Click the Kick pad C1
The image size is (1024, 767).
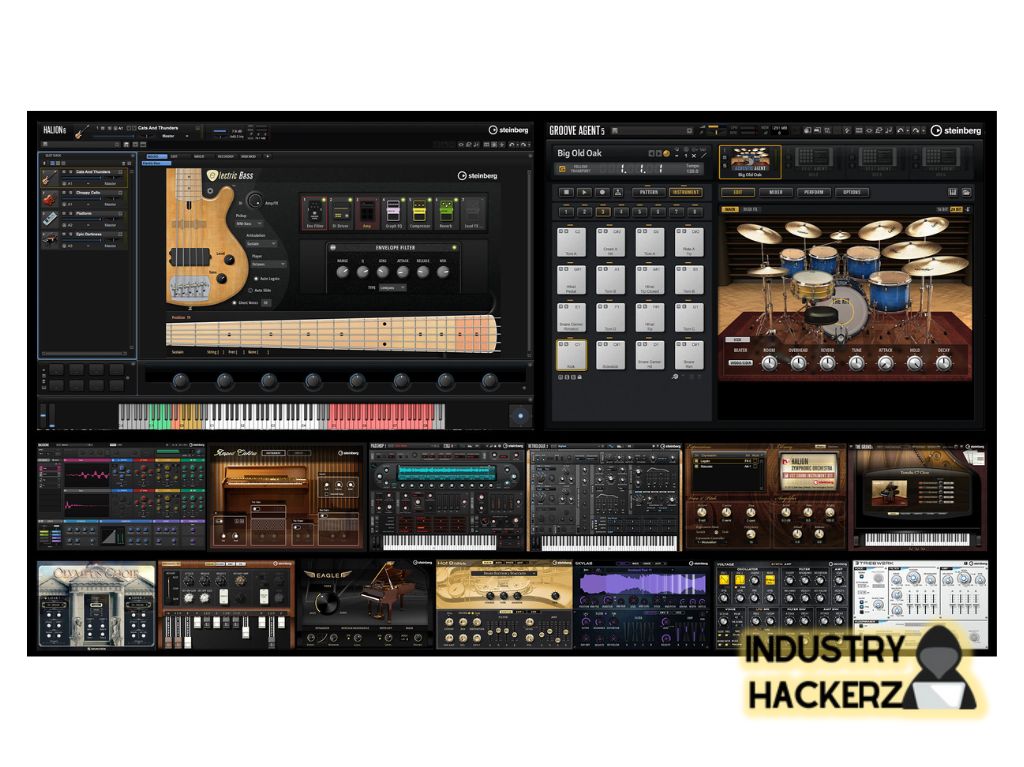[x=571, y=355]
